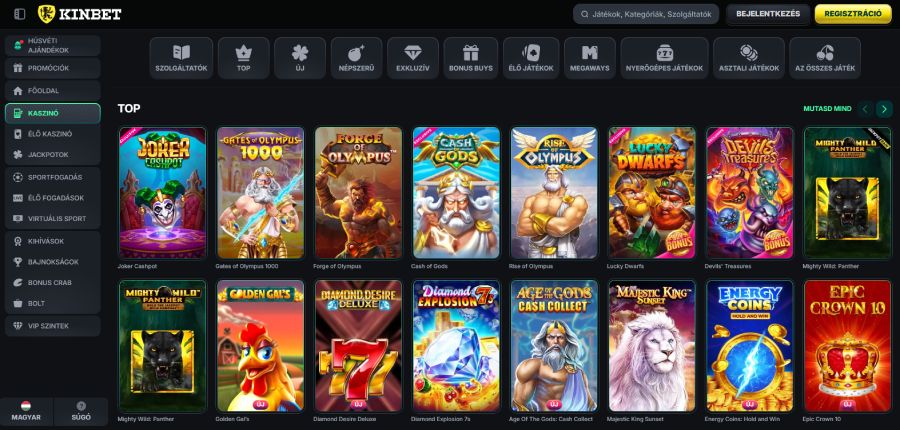
Task: Select the Élő játékok cards category
Action: [531, 58]
